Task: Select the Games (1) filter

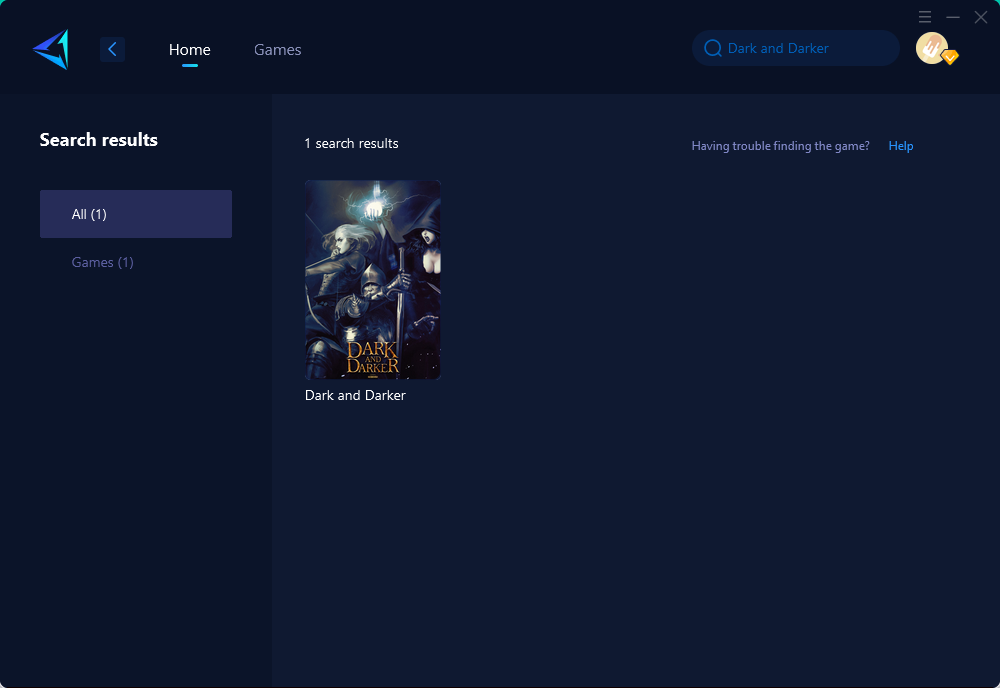Action: [x=103, y=262]
